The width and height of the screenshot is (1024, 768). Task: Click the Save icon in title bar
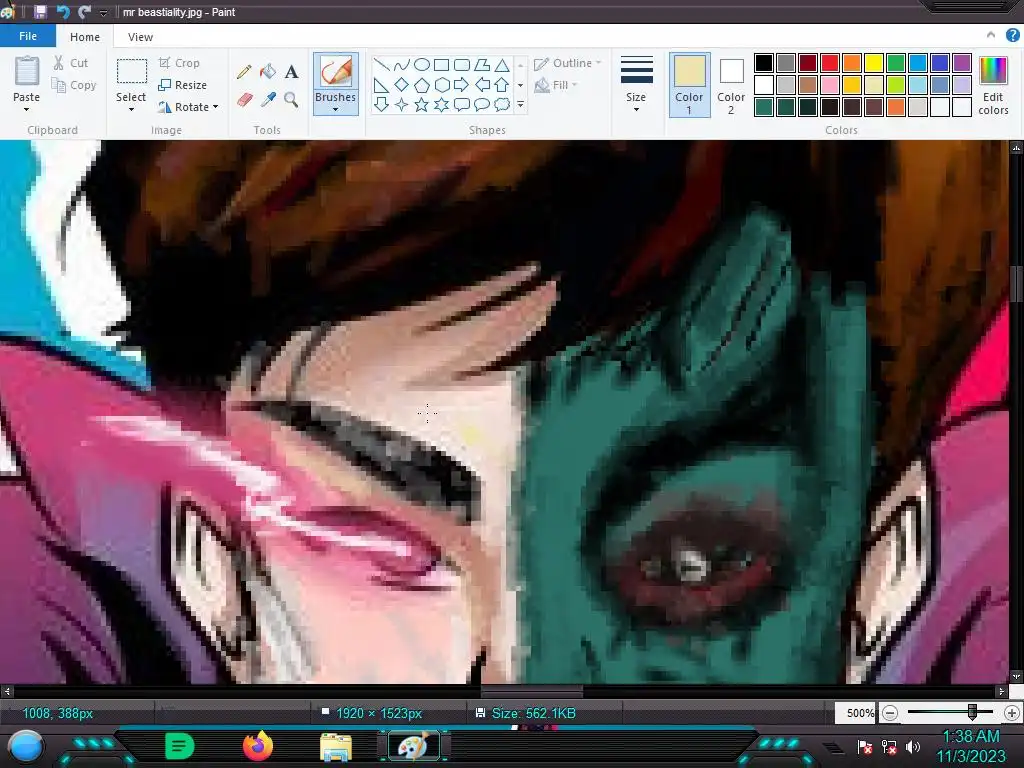40,12
